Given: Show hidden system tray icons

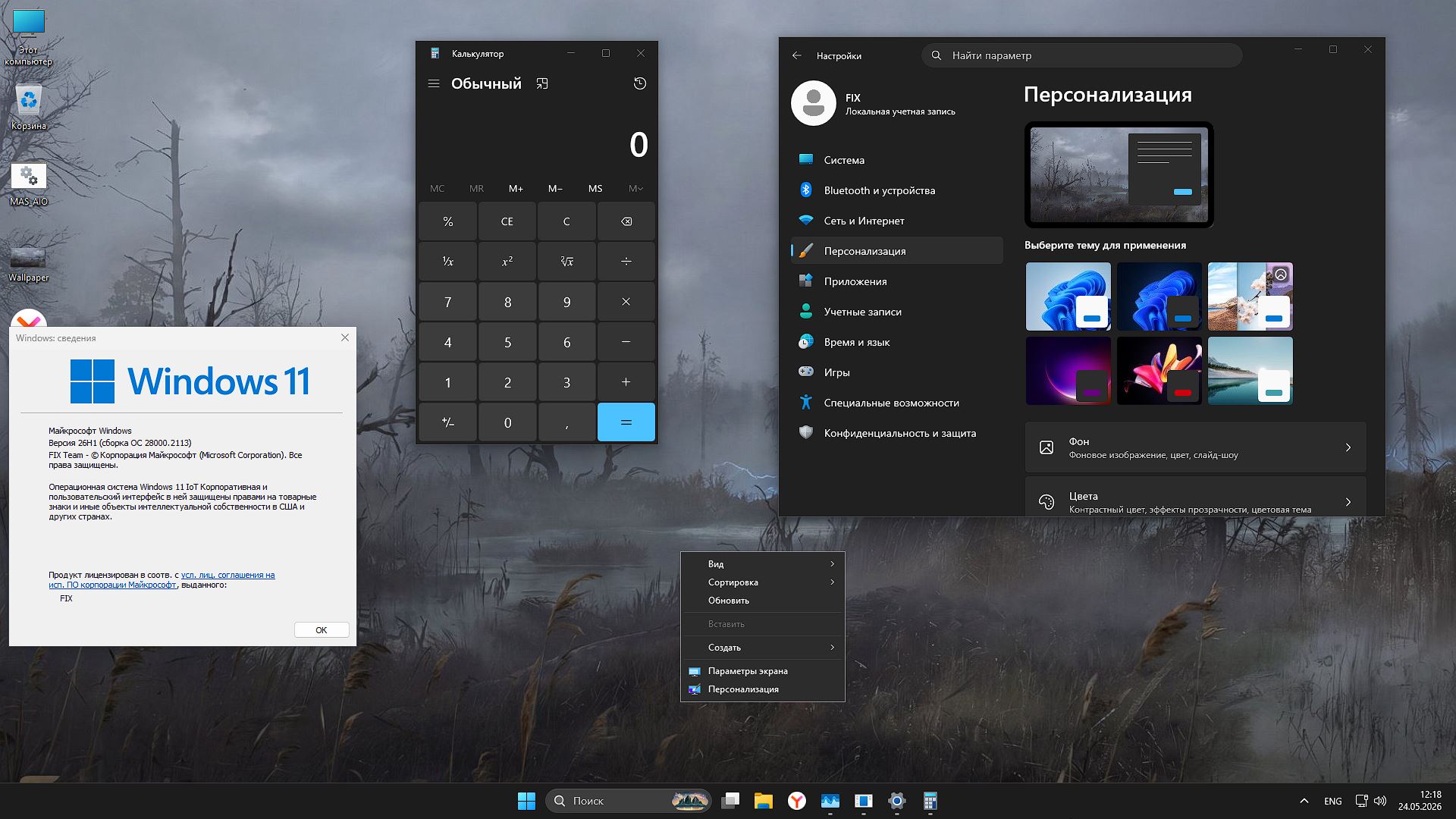Looking at the screenshot, I should click(x=1304, y=801).
